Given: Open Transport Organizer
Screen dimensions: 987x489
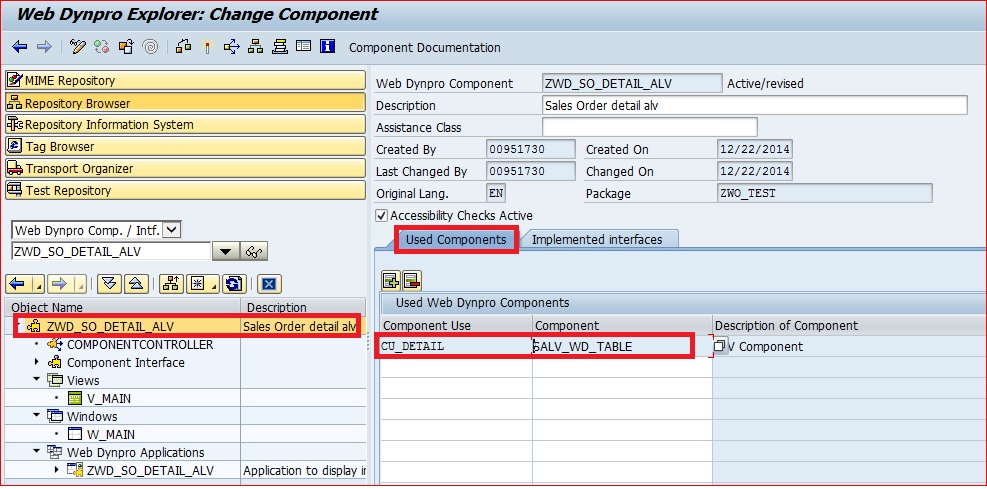Looking at the screenshot, I should 185,169.
